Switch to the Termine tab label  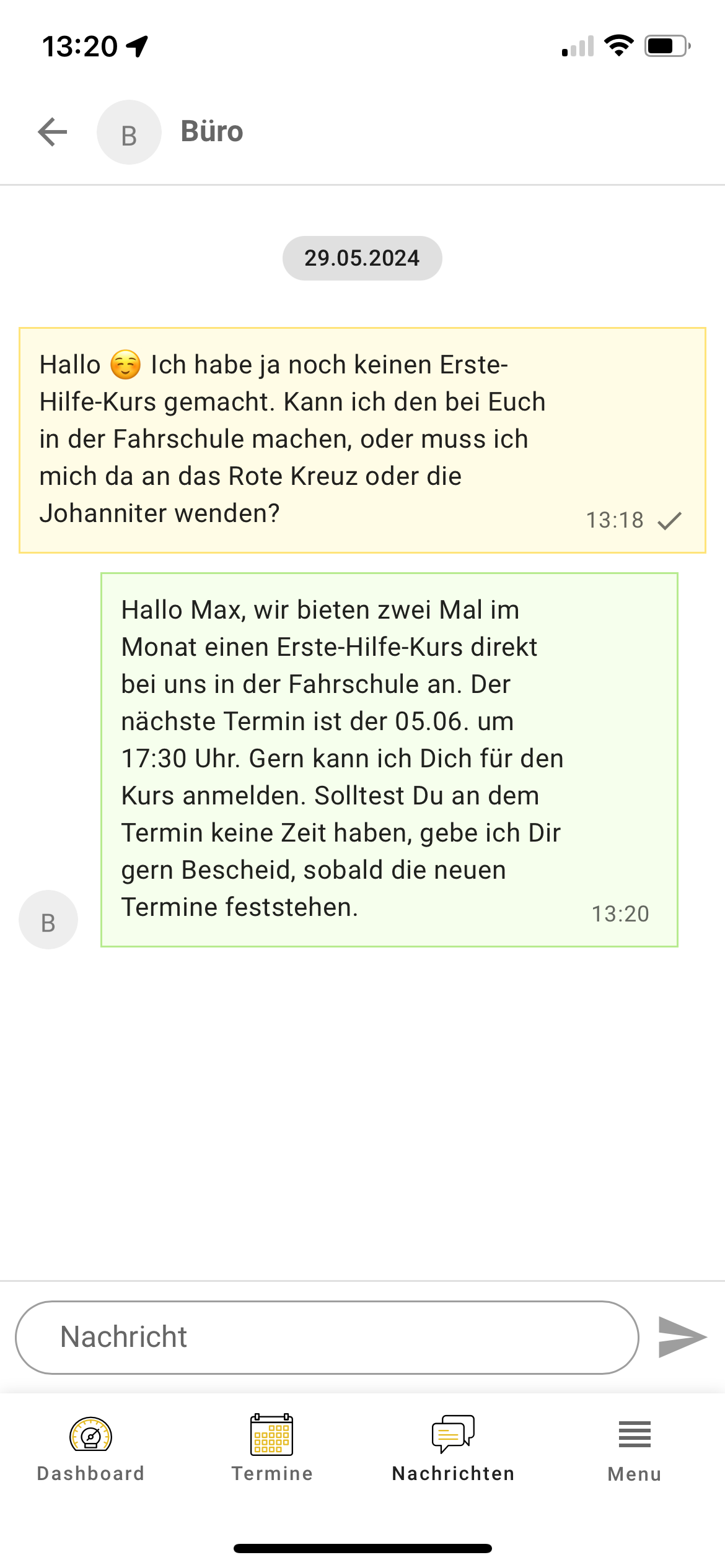click(x=272, y=1474)
